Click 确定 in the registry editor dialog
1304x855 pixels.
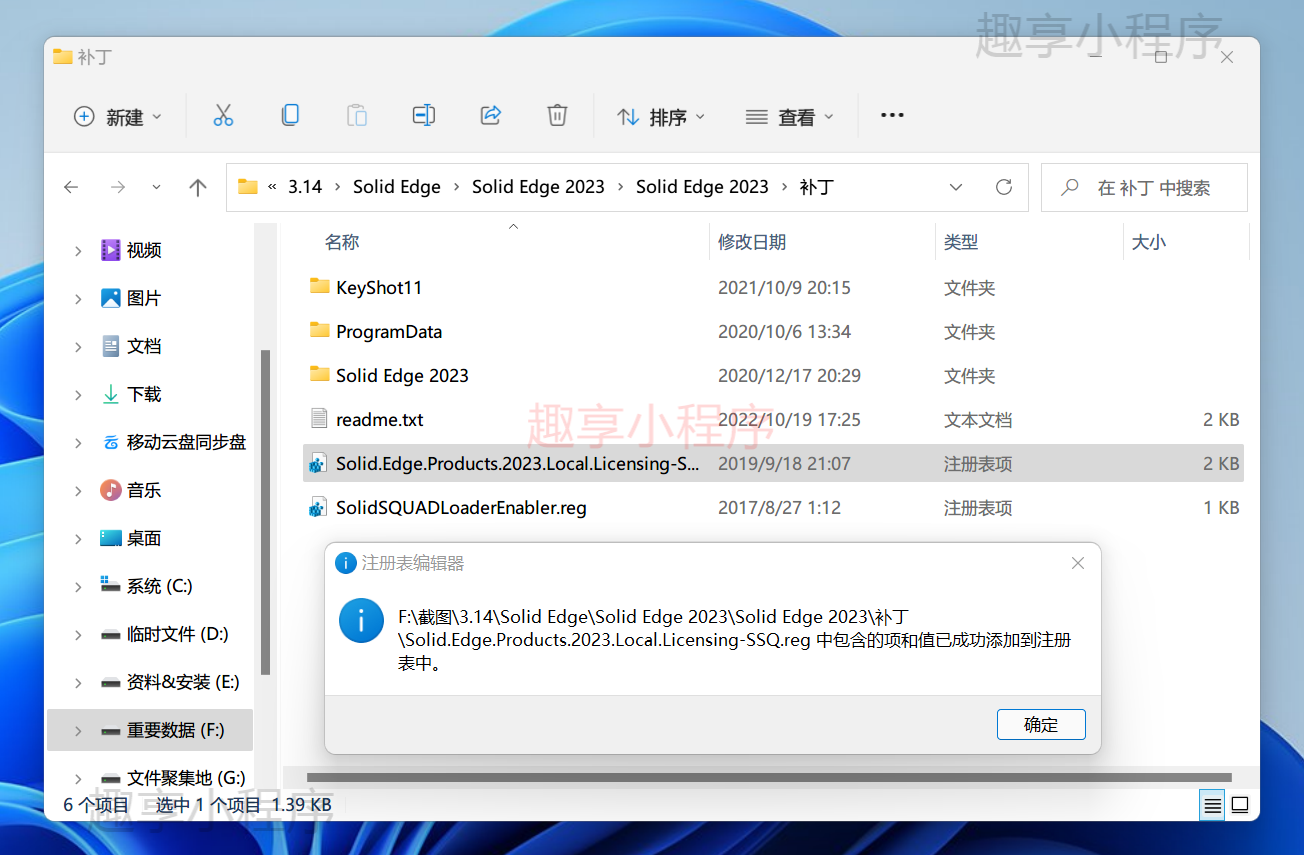pos(1041,724)
